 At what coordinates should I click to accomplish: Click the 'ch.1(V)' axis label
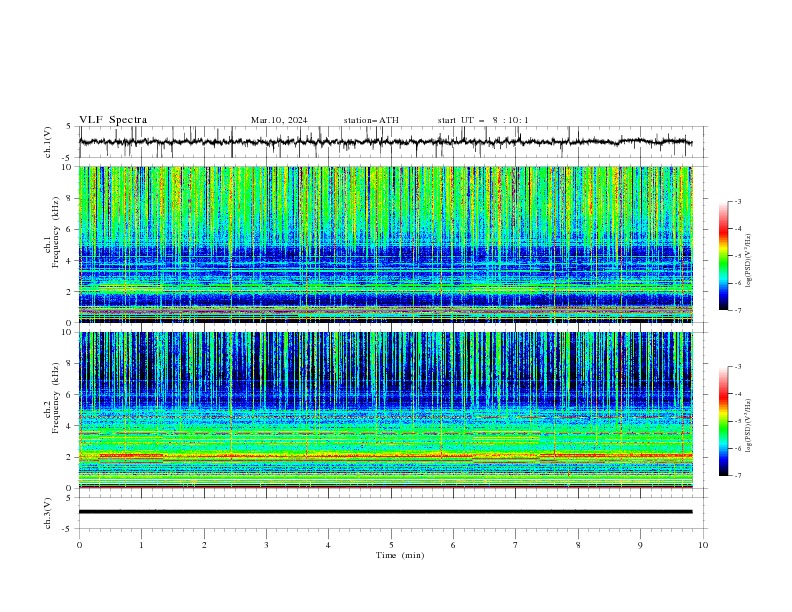(48, 142)
